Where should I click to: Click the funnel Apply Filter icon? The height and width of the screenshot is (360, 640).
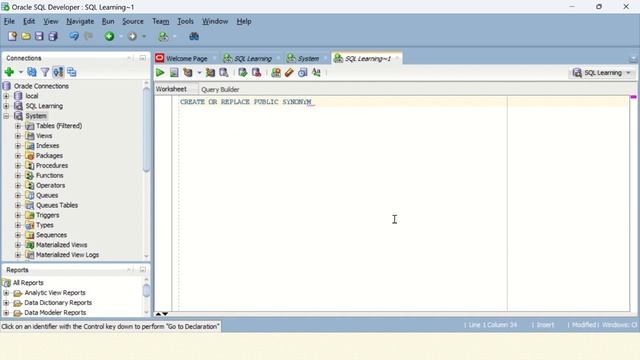point(45,72)
